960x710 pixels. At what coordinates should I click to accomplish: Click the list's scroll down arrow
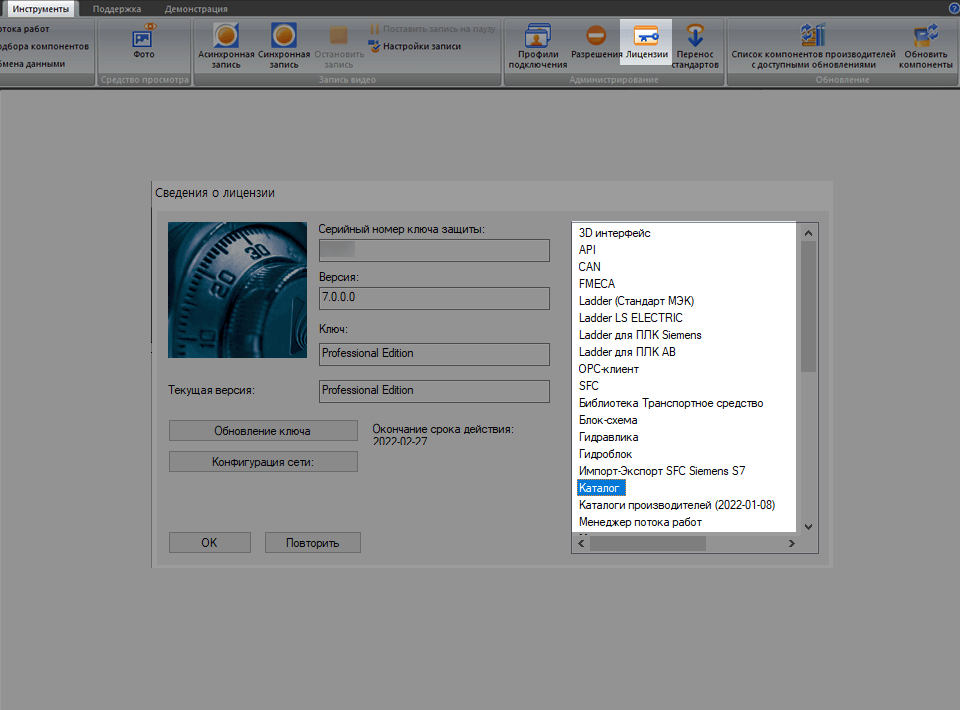tap(809, 526)
